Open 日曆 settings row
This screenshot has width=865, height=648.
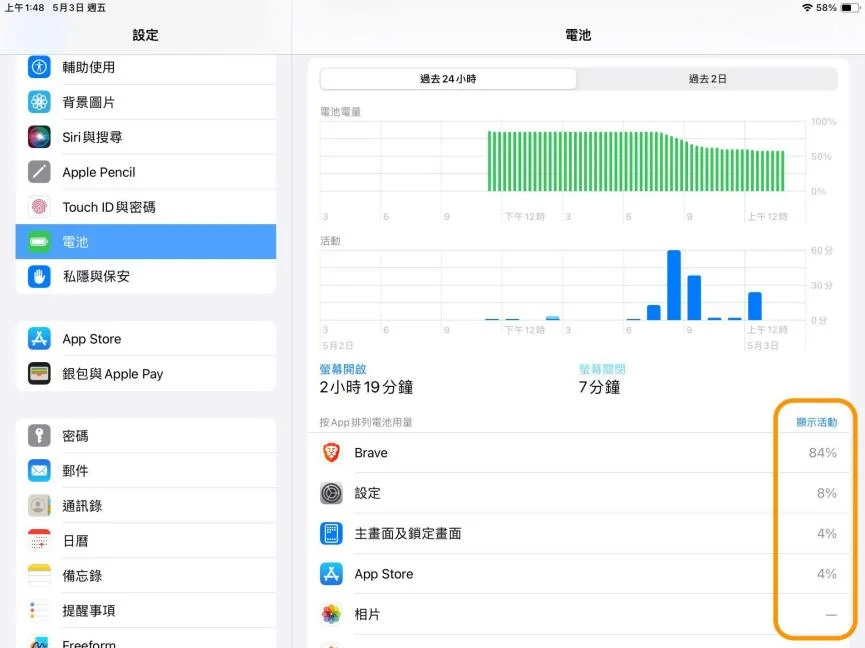tap(146, 540)
